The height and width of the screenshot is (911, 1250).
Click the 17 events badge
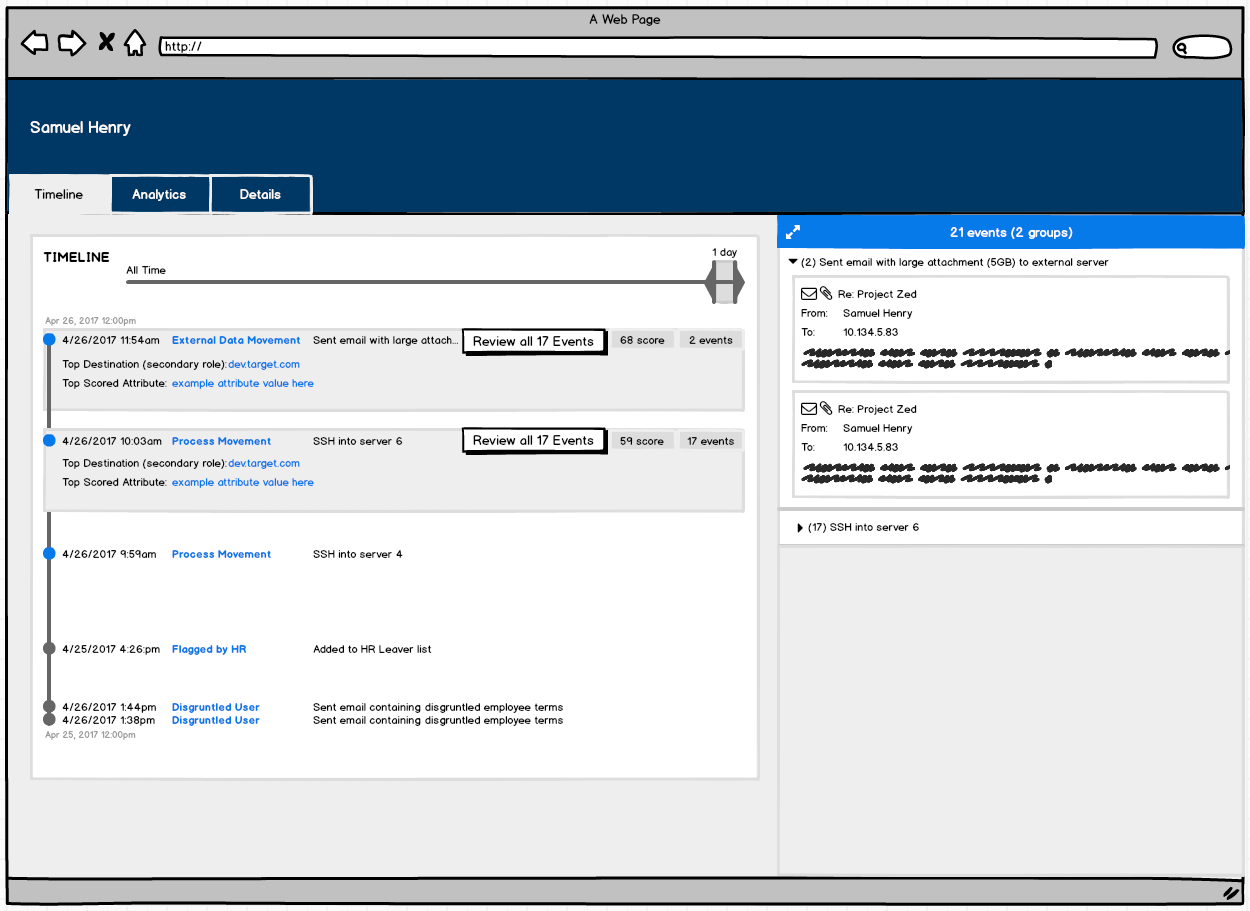click(711, 441)
